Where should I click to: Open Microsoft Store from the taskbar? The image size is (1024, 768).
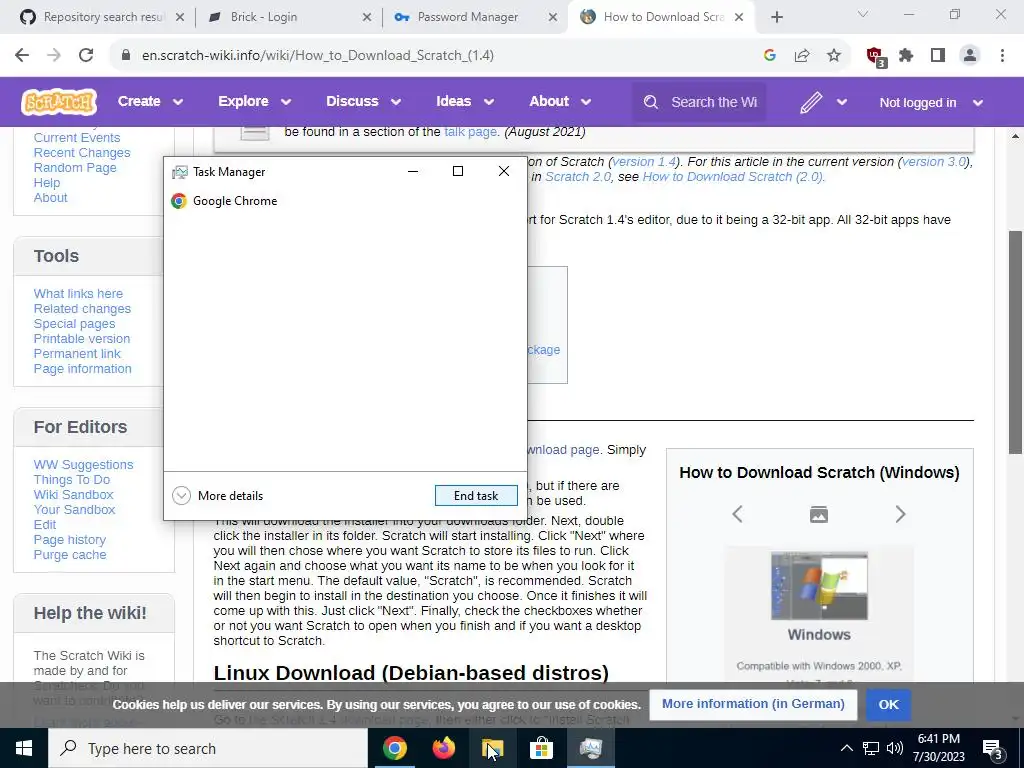(x=541, y=748)
